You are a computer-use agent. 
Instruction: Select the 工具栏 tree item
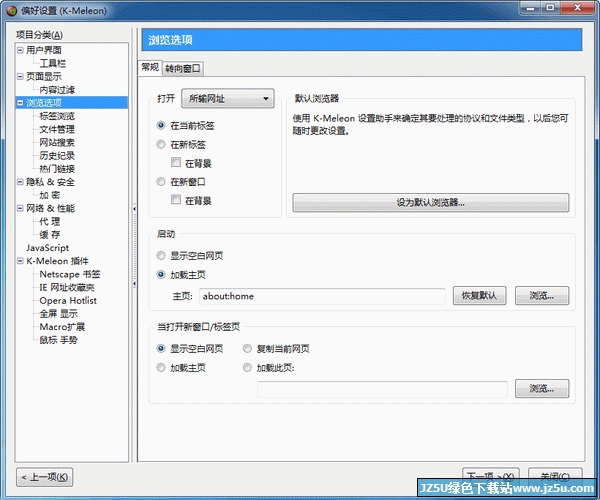tap(52, 63)
